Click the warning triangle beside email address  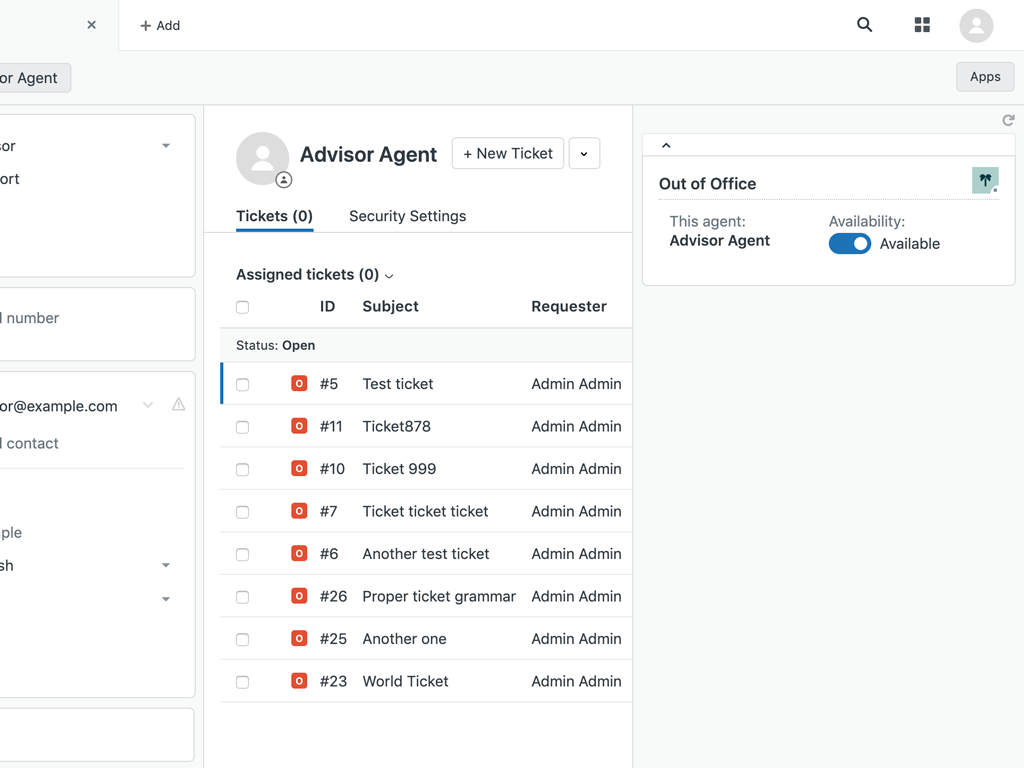click(179, 405)
